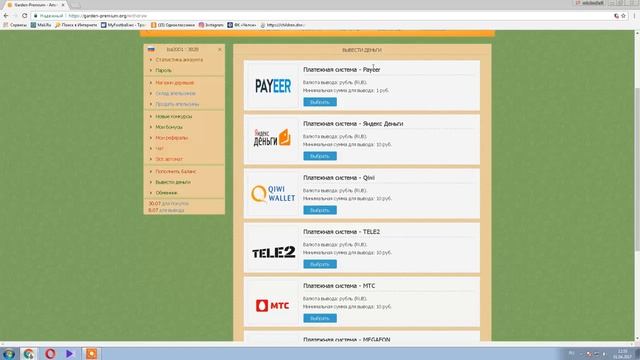640x360 pixels.
Task: Click the extension icon beside the star
Action: point(616,16)
